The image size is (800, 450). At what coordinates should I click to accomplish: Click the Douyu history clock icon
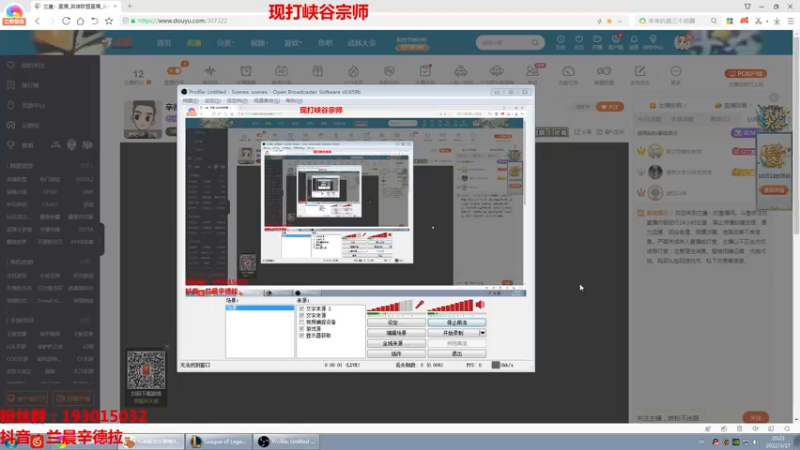pos(561,39)
